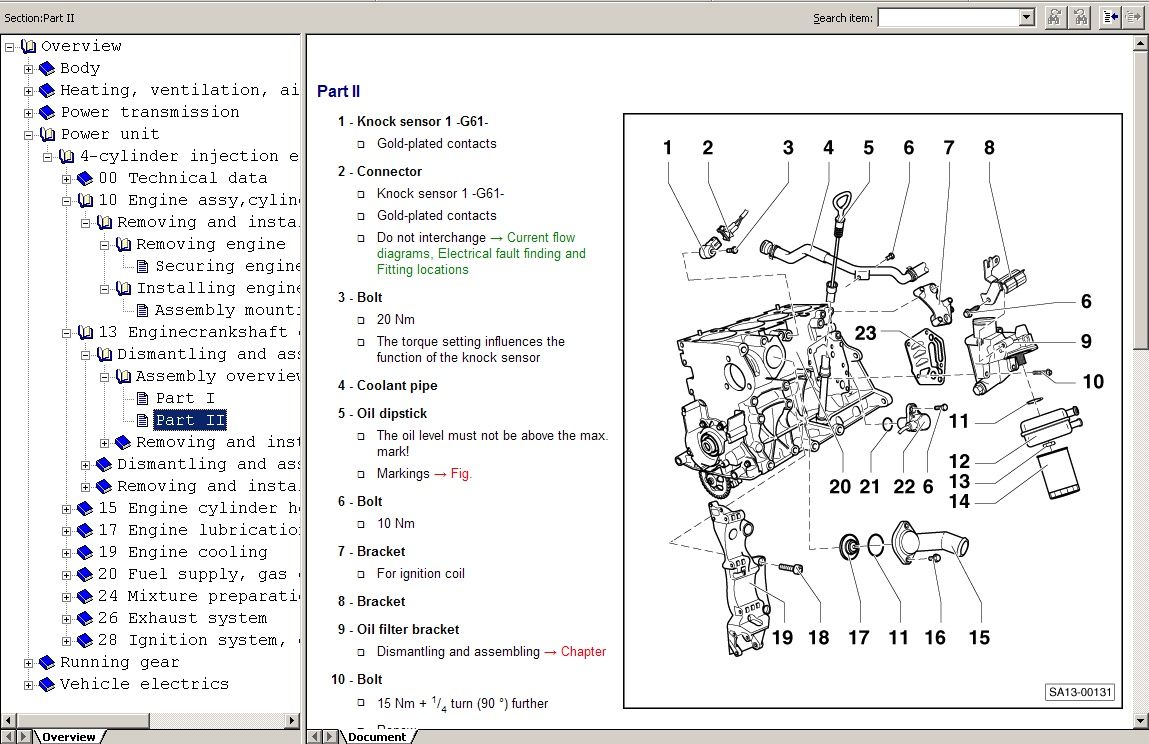This screenshot has height=744, width=1149.
Task: Select the Securing engine tree item
Action: pos(227,266)
